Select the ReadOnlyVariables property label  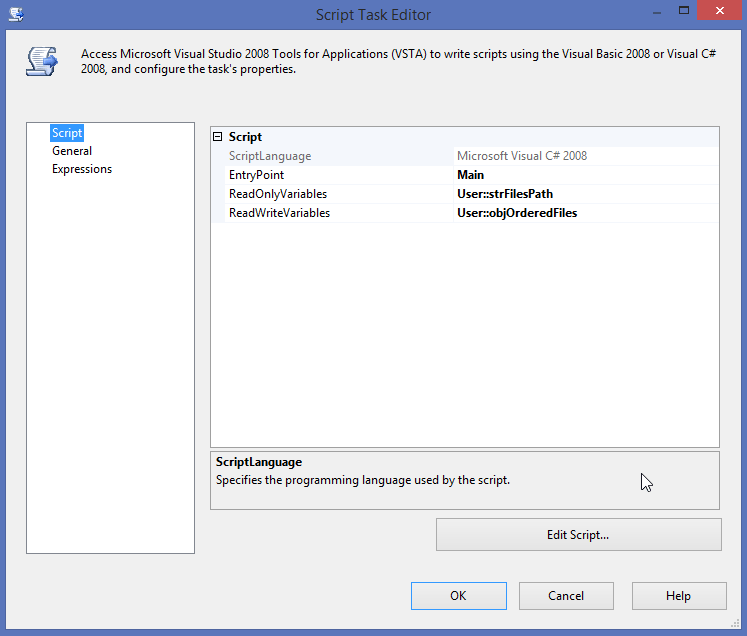pyautogui.click(x=278, y=194)
